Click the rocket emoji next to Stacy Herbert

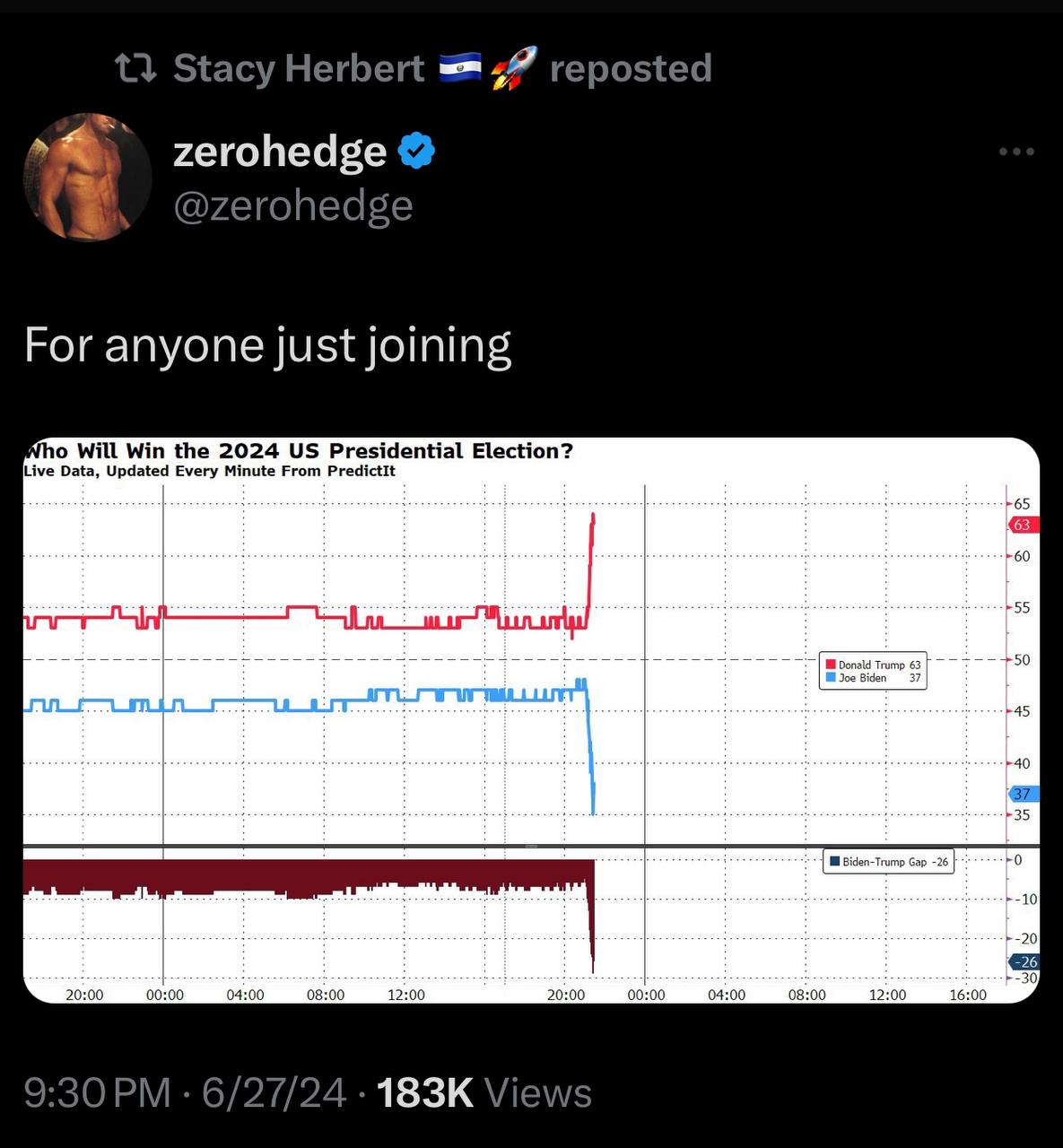(514, 68)
